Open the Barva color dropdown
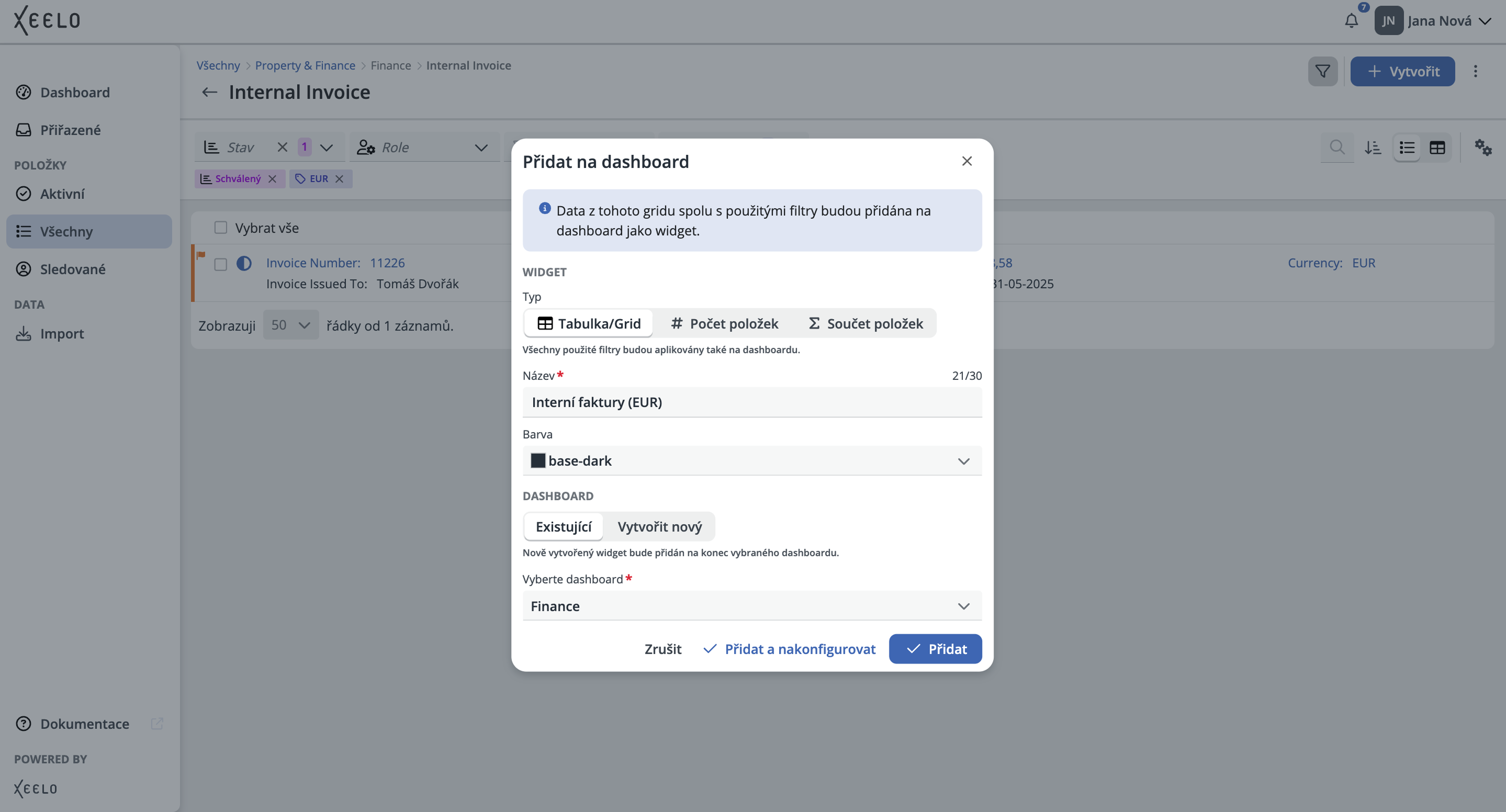 pyautogui.click(x=752, y=460)
